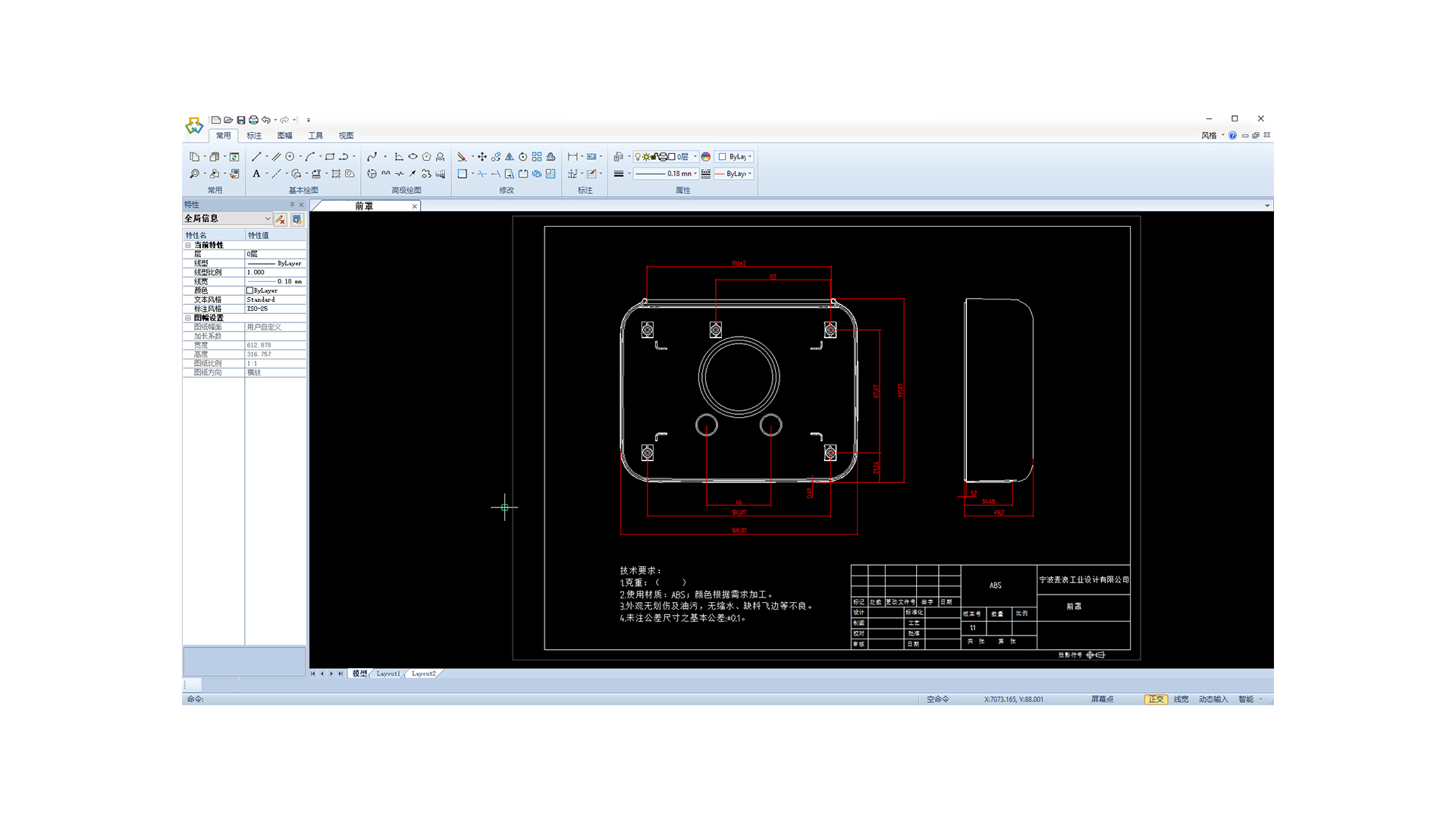Viewport: 1456px width, 819px height.
Task: Switch to the 常用 ribbon tab
Action: [x=223, y=136]
